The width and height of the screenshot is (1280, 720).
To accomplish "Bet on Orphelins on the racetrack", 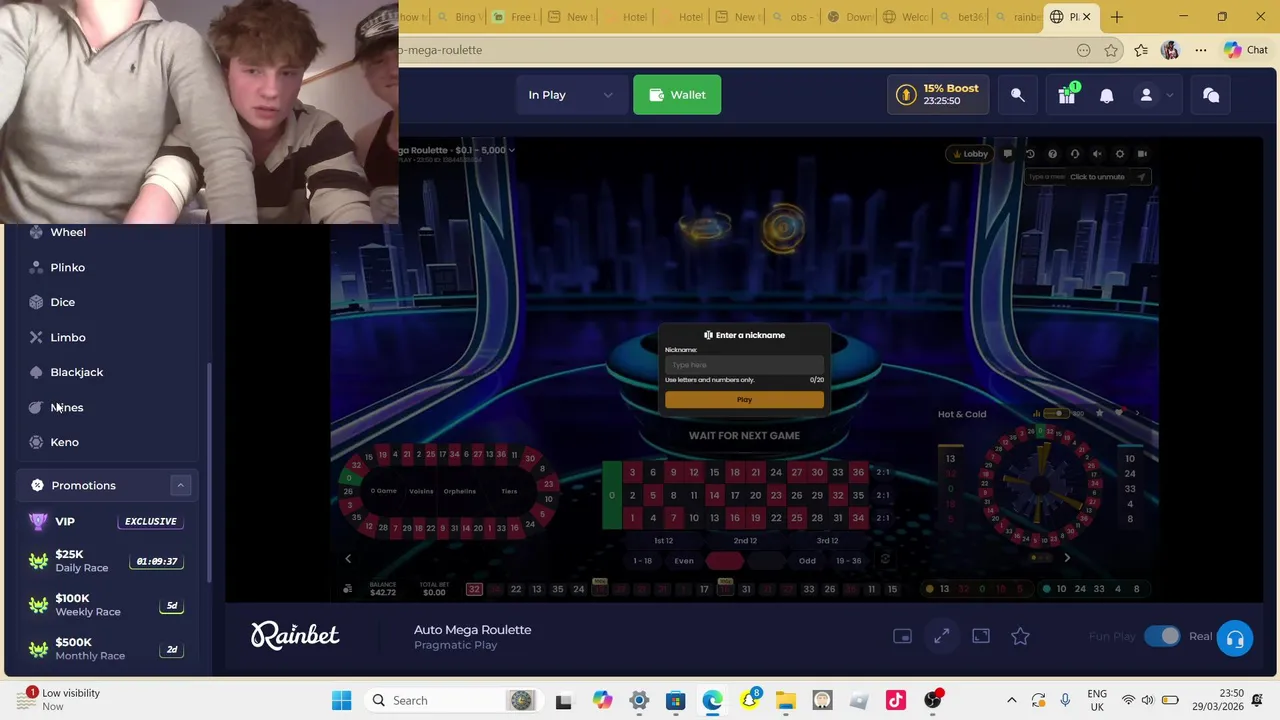I will click(460, 491).
